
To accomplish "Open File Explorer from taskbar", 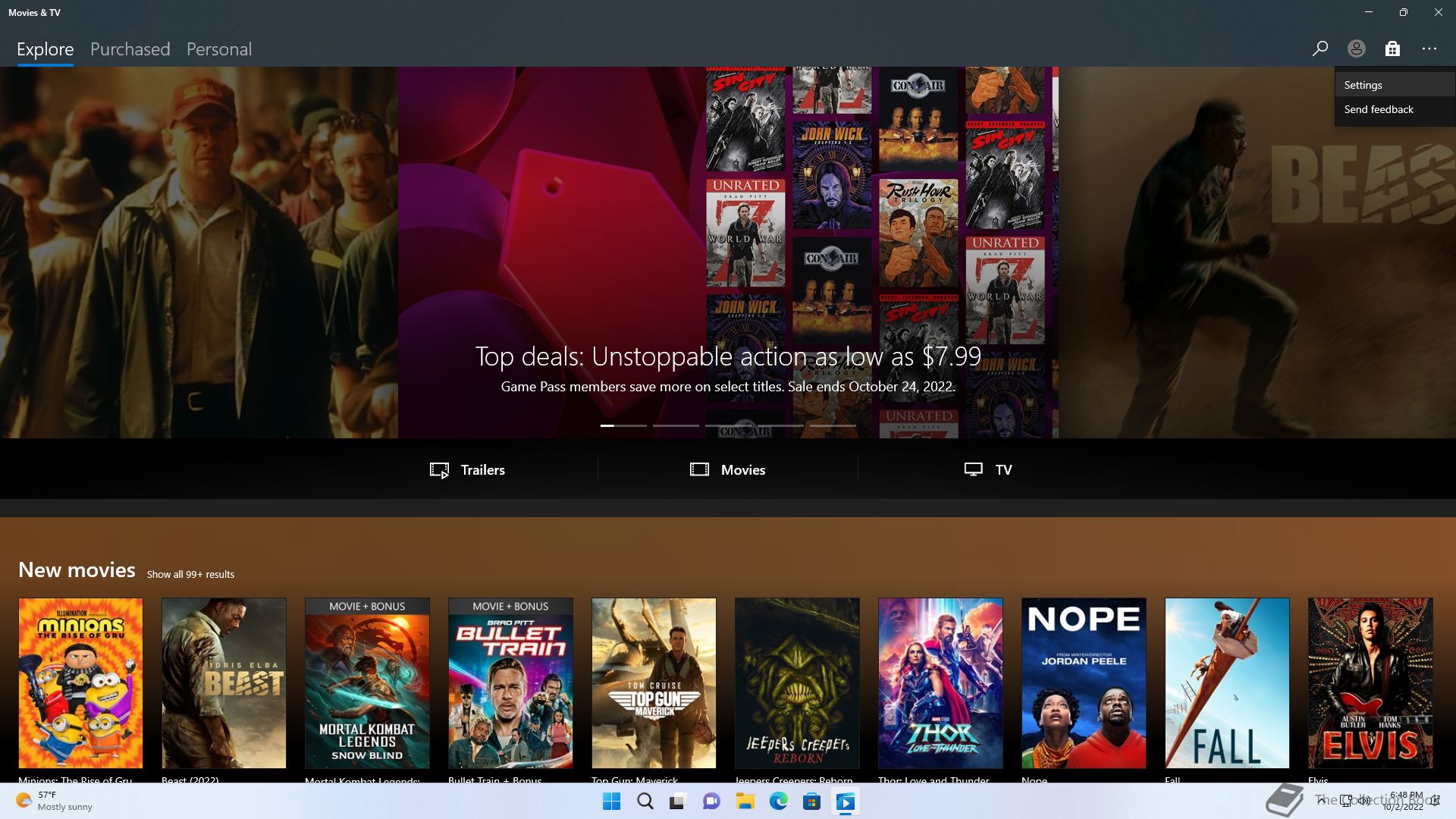I will click(x=745, y=802).
